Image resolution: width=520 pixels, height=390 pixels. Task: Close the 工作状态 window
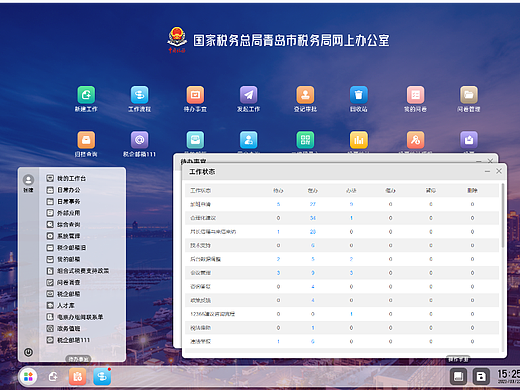pos(499,171)
